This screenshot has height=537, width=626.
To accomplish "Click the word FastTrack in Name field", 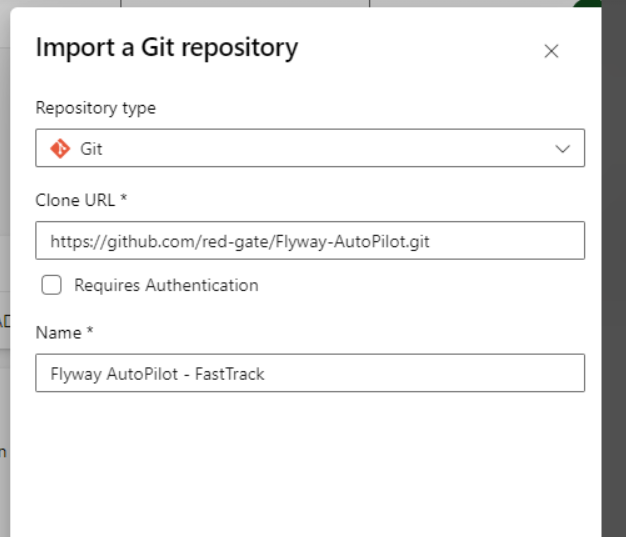I will [229, 374].
